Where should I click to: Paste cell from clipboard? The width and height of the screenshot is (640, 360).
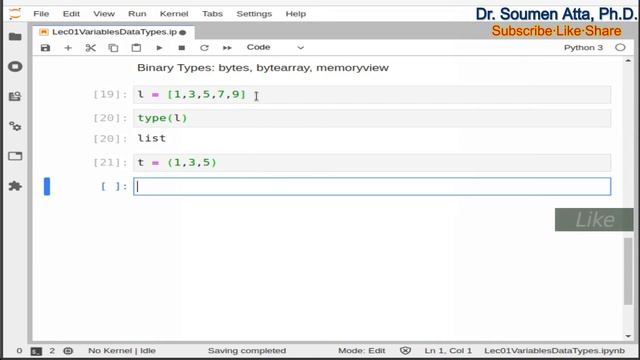[x=136, y=48]
